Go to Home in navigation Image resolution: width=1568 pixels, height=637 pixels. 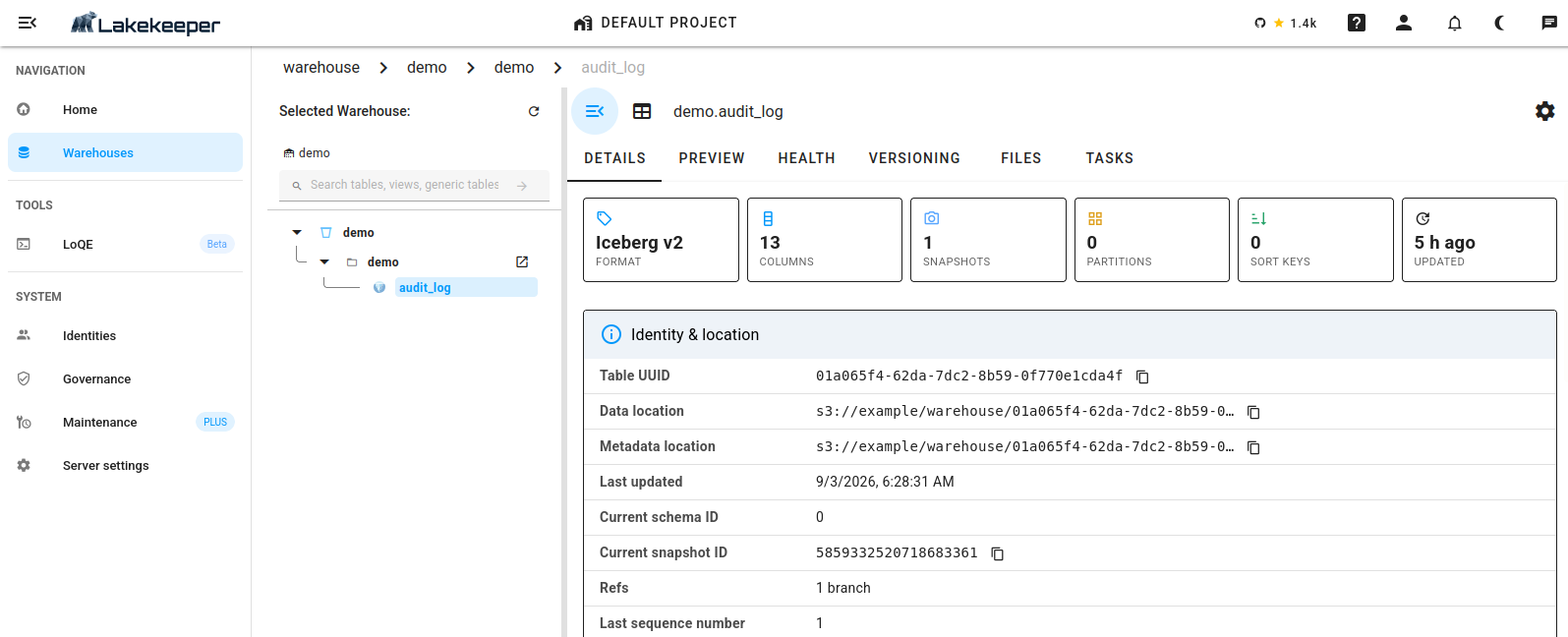click(x=125, y=109)
